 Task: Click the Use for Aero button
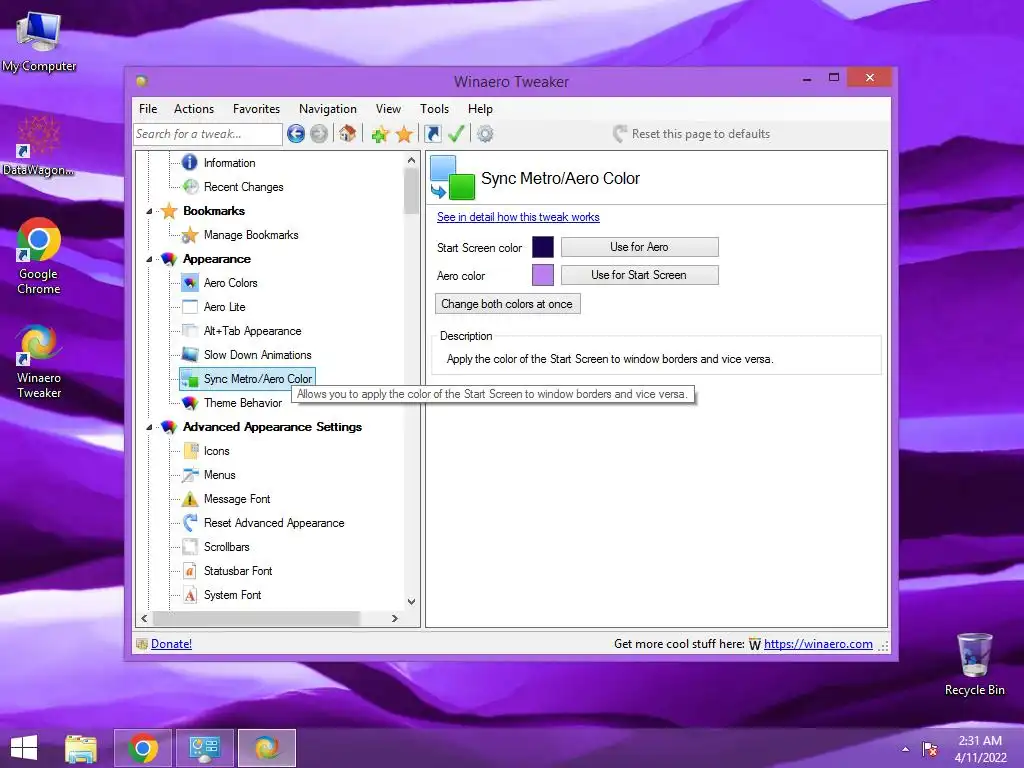tap(639, 247)
